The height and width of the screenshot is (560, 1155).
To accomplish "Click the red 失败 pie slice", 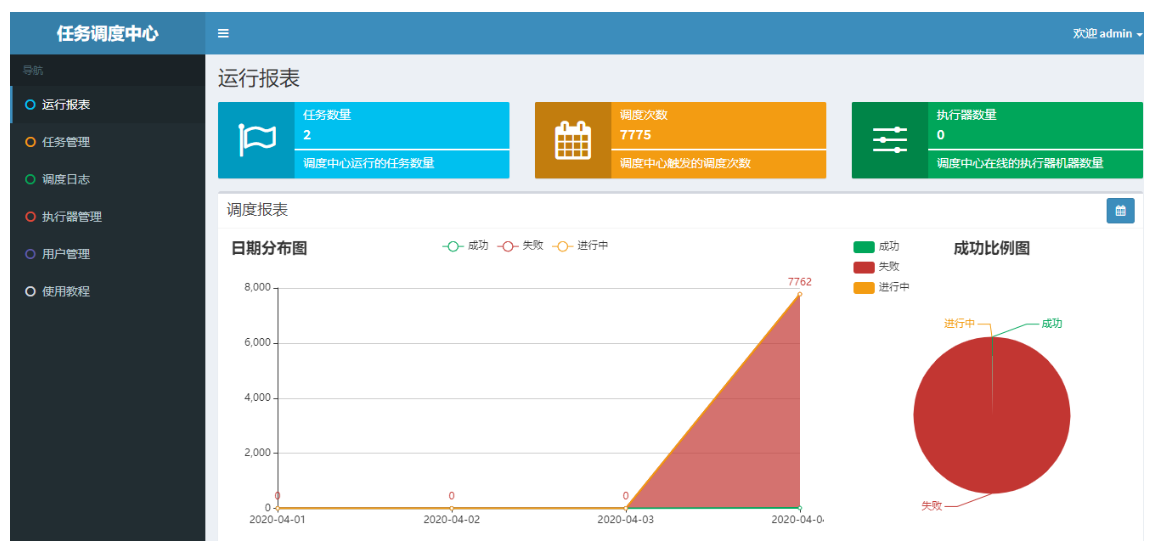I will [x=991, y=416].
